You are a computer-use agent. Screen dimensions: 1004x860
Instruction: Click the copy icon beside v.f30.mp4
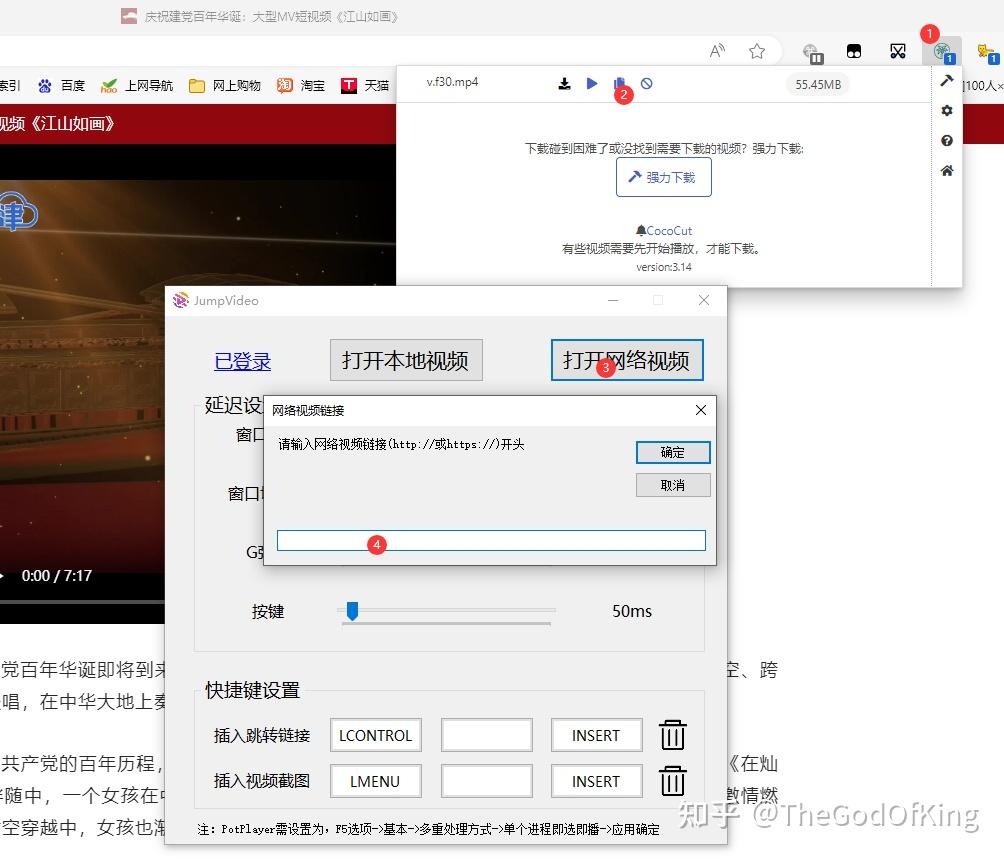click(619, 84)
